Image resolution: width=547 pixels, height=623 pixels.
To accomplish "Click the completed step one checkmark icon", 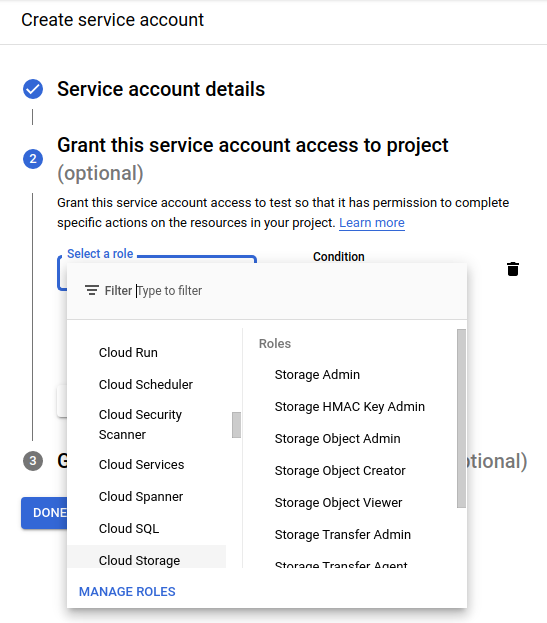I will pyautogui.click(x=33, y=89).
